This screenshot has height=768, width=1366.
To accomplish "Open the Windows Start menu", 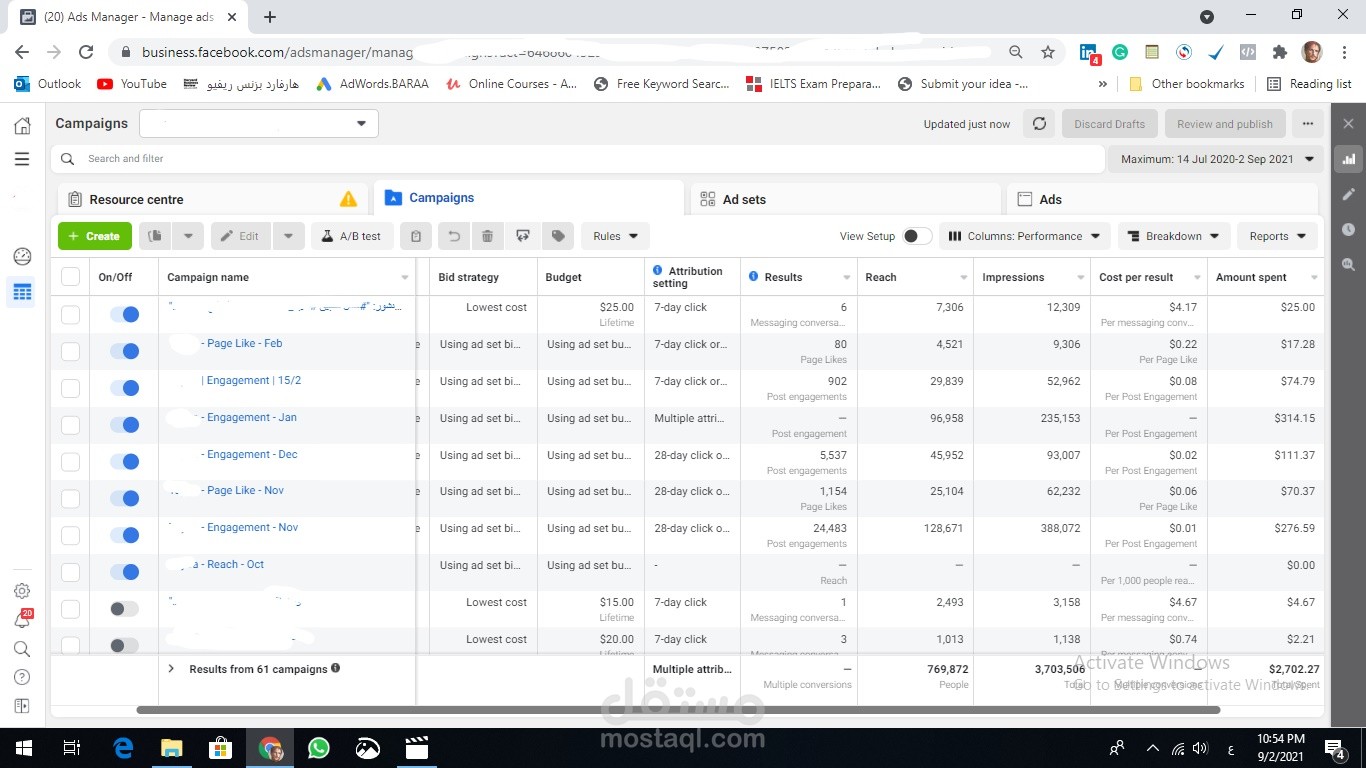I will 23,747.
